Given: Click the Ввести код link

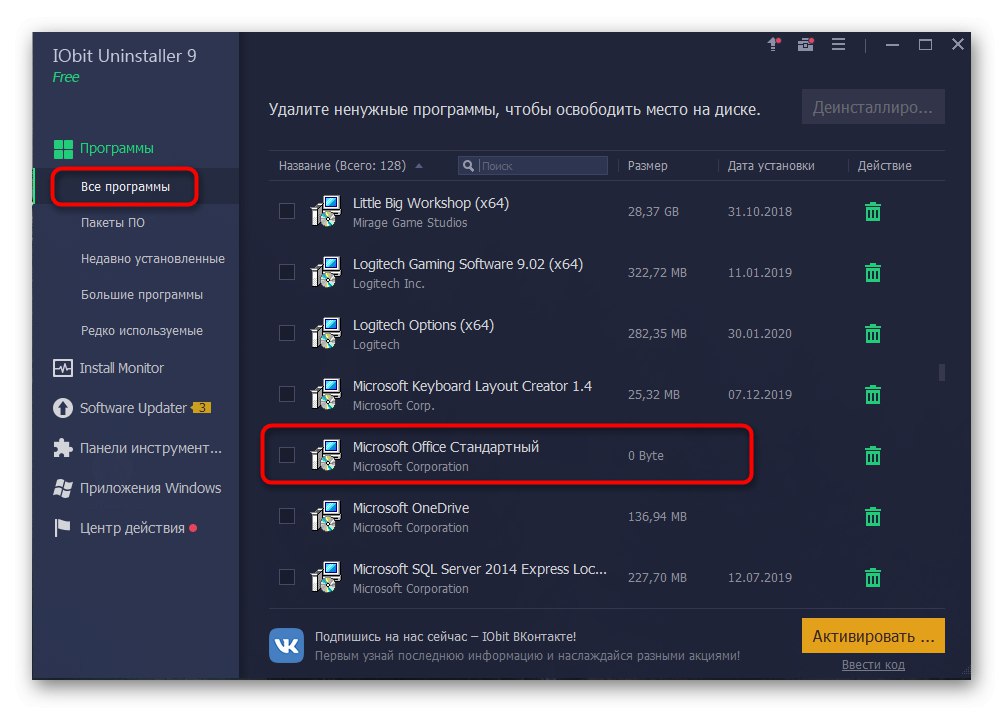Looking at the screenshot, I should point(873,664).
